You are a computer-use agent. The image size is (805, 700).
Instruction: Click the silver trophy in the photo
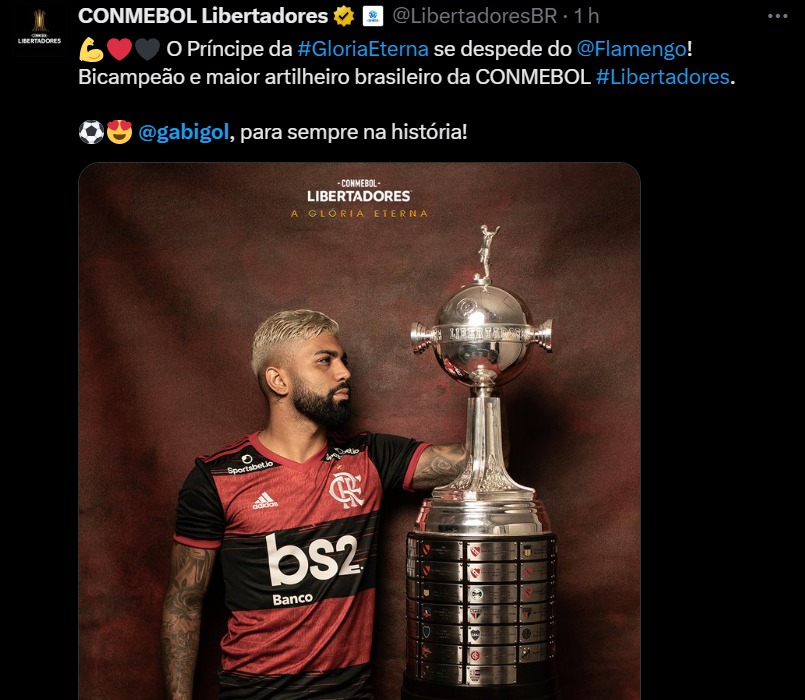tap(482, 460)
